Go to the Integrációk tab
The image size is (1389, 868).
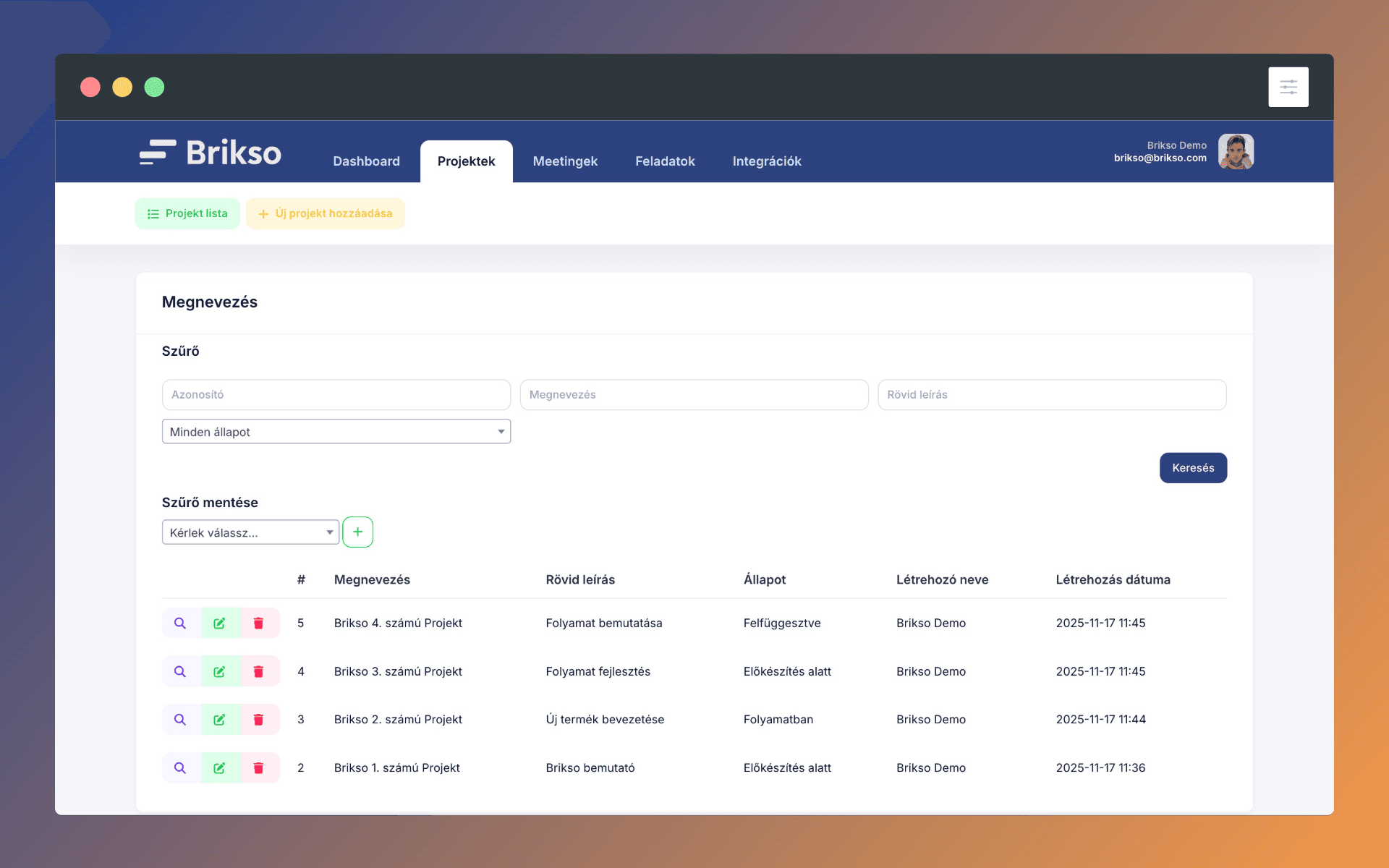pyautogui.click(x=766, y=161)
